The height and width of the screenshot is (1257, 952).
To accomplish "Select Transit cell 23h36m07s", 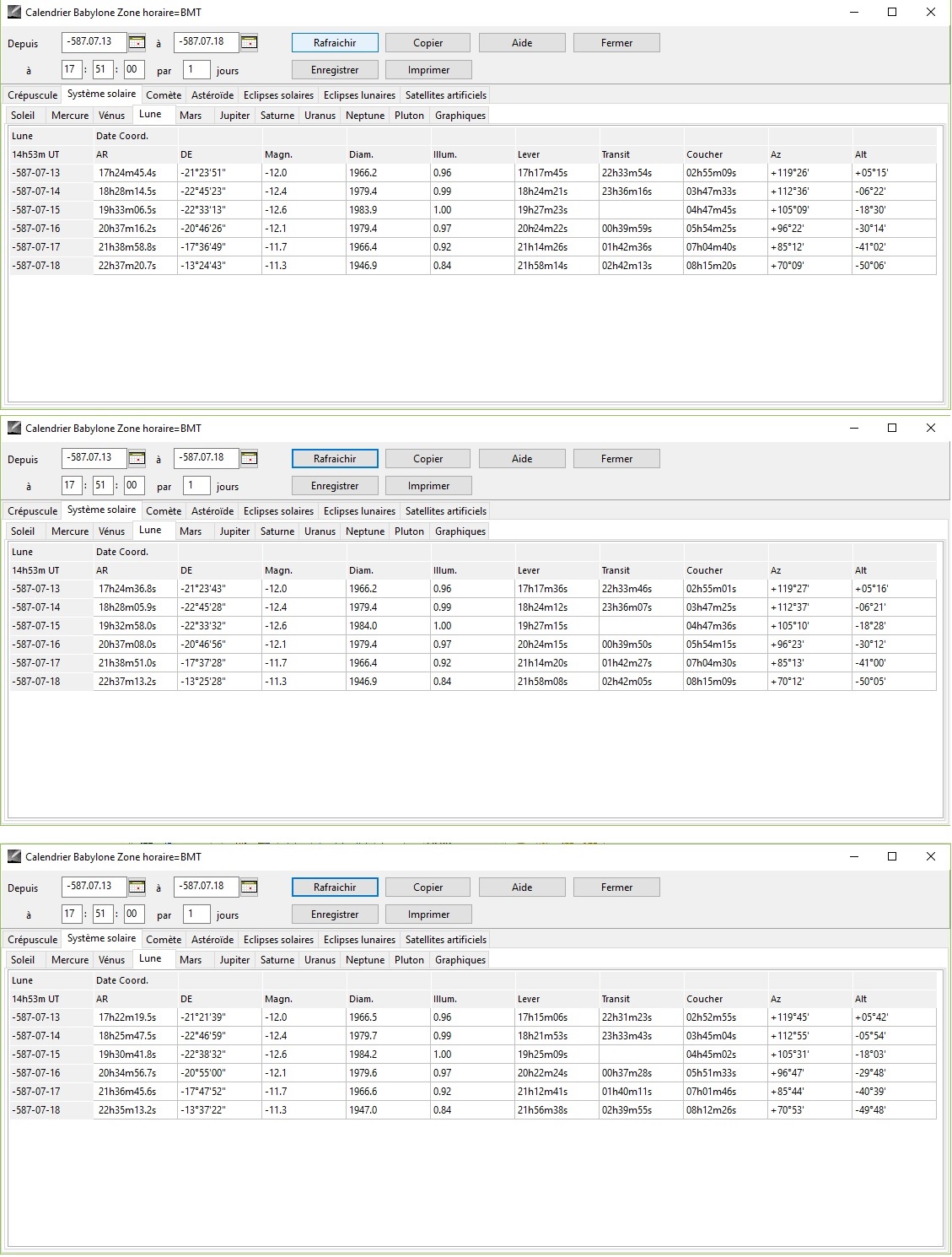I will pyautogui.click(x=641, y=607).
